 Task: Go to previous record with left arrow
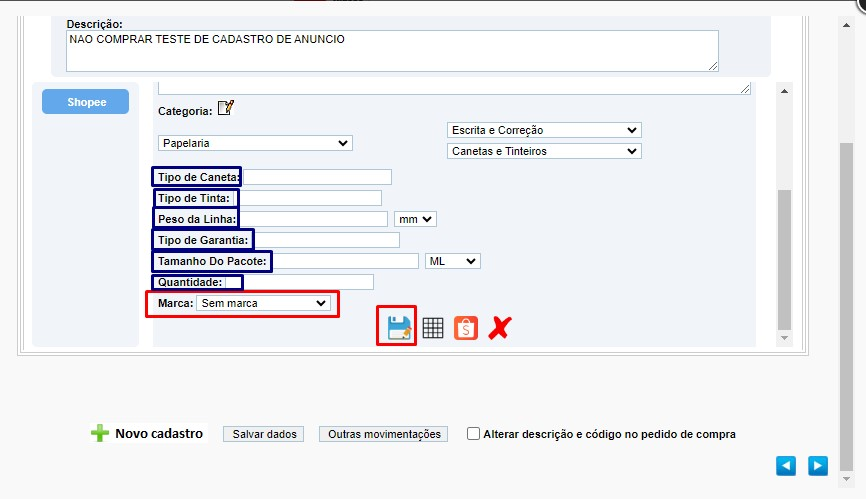click(785, 465)
